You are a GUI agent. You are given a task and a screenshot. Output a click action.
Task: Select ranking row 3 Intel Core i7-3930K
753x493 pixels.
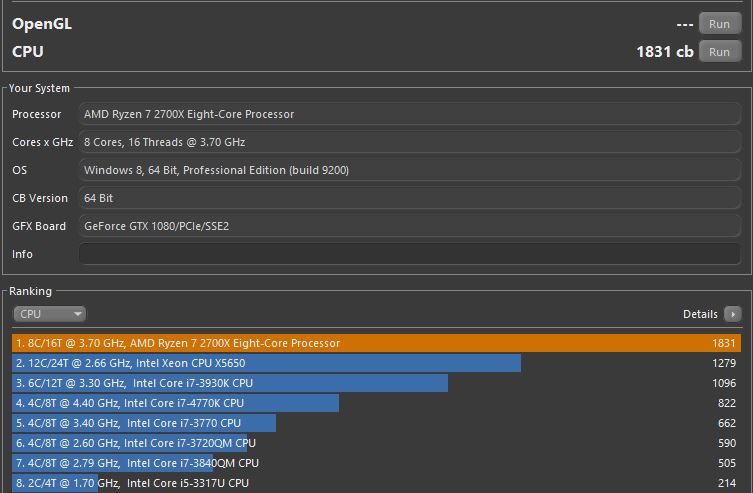tap(376, 383)
